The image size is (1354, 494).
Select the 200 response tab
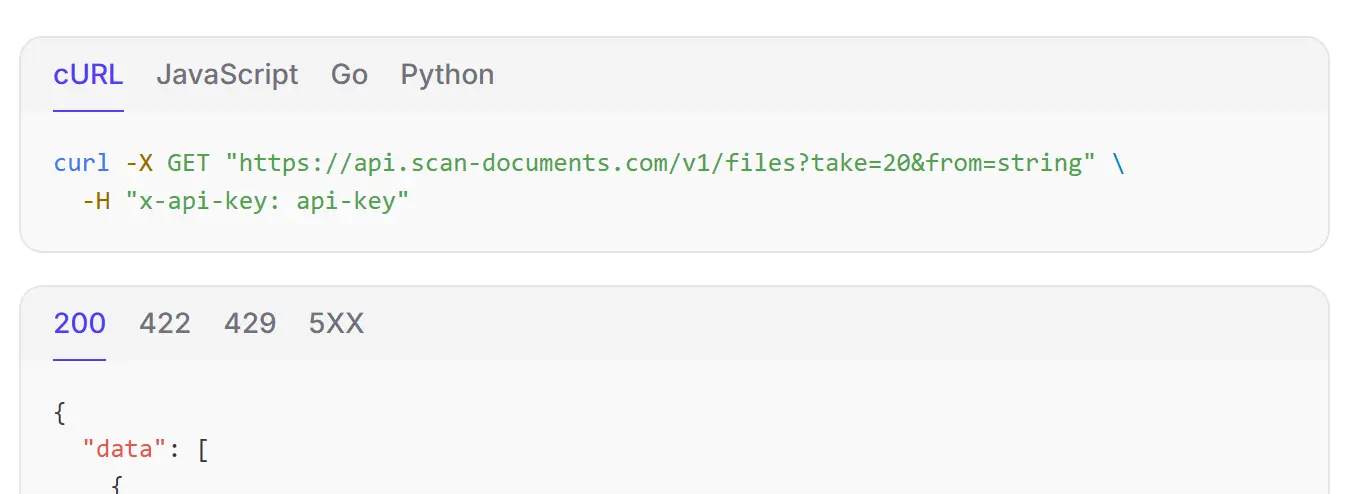coord(79,323)
